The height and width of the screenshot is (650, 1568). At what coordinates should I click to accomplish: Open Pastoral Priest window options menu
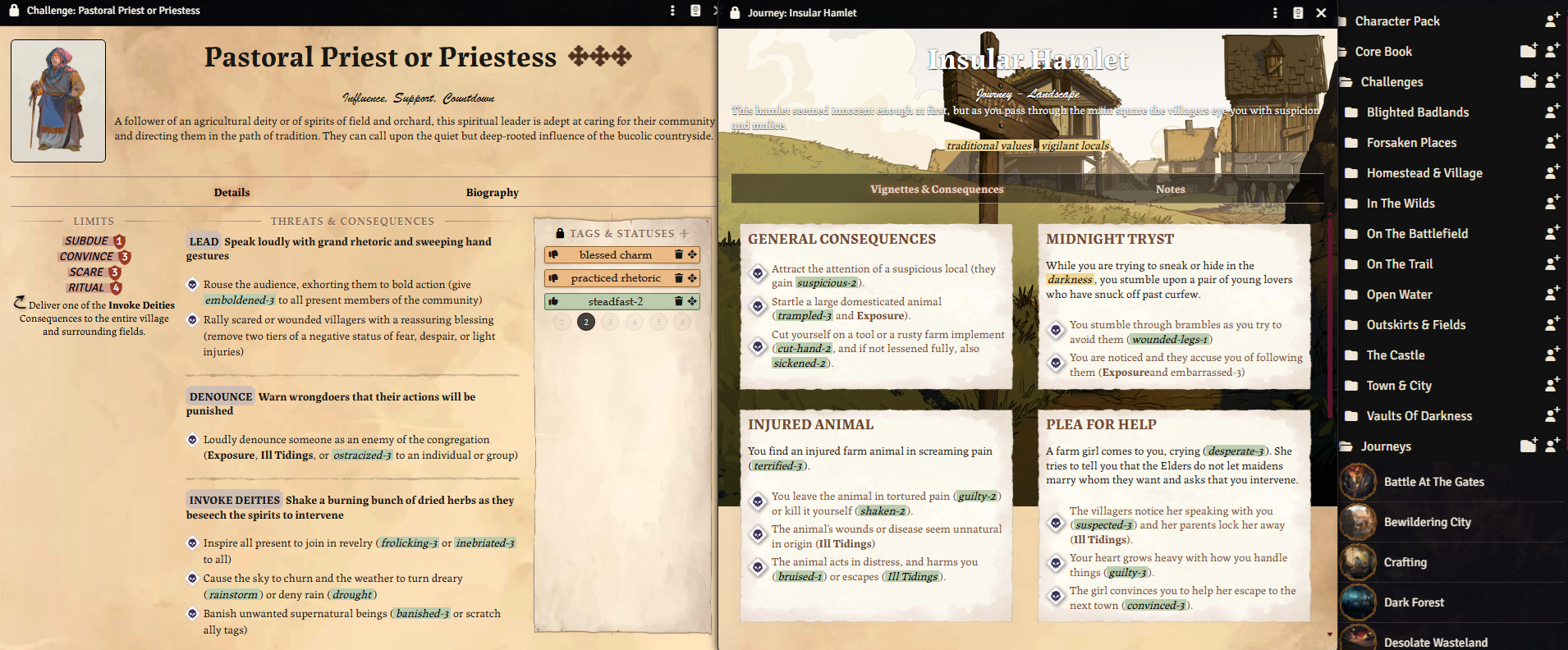(672, 11)
